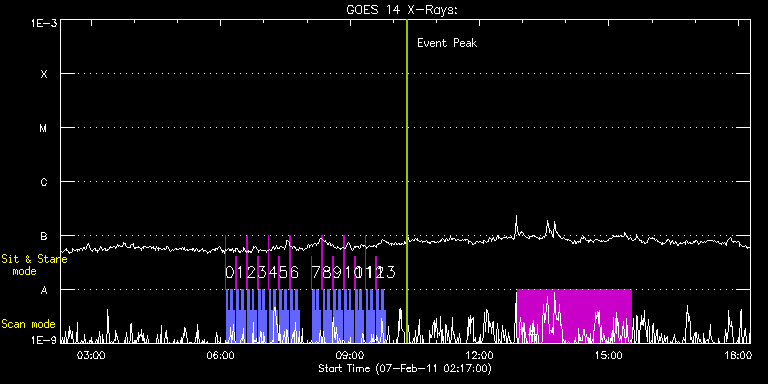This screenshot has width=768, height=384.
Task: Select the X flare class axis label
Action: pos(44,74)
